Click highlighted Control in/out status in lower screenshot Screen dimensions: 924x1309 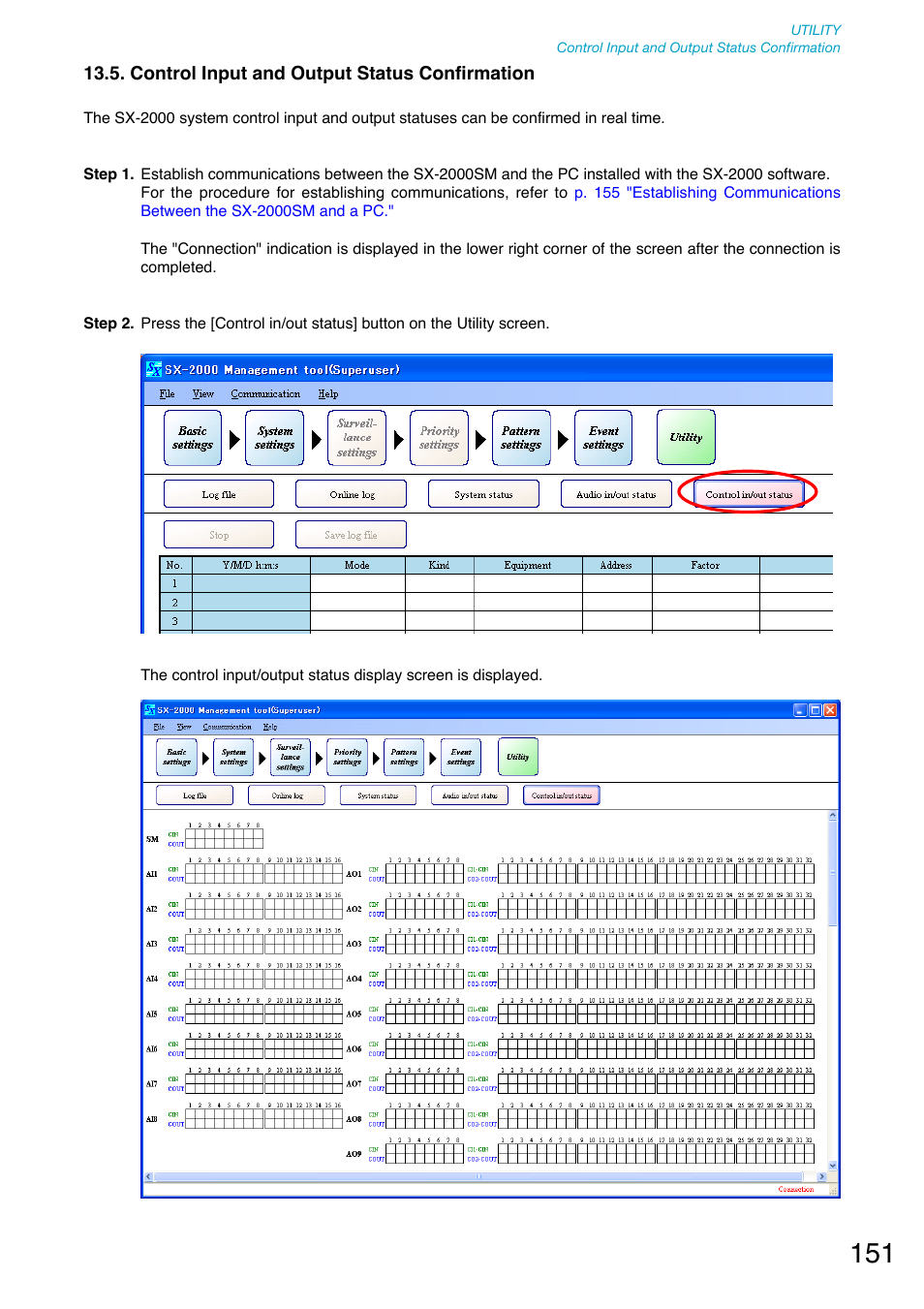coord(562,795)
